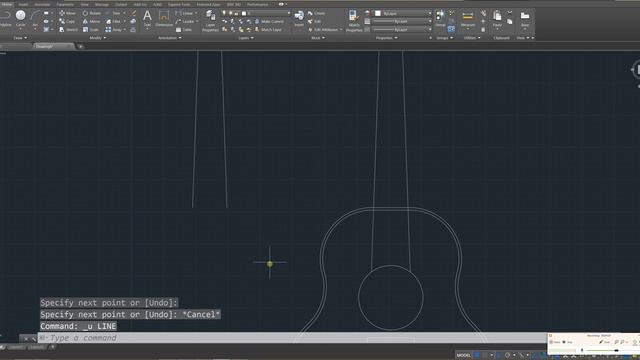Click the Move tool
Image resolution: width=640 pixels, height=360 pixels.
[x=67, y=13]
